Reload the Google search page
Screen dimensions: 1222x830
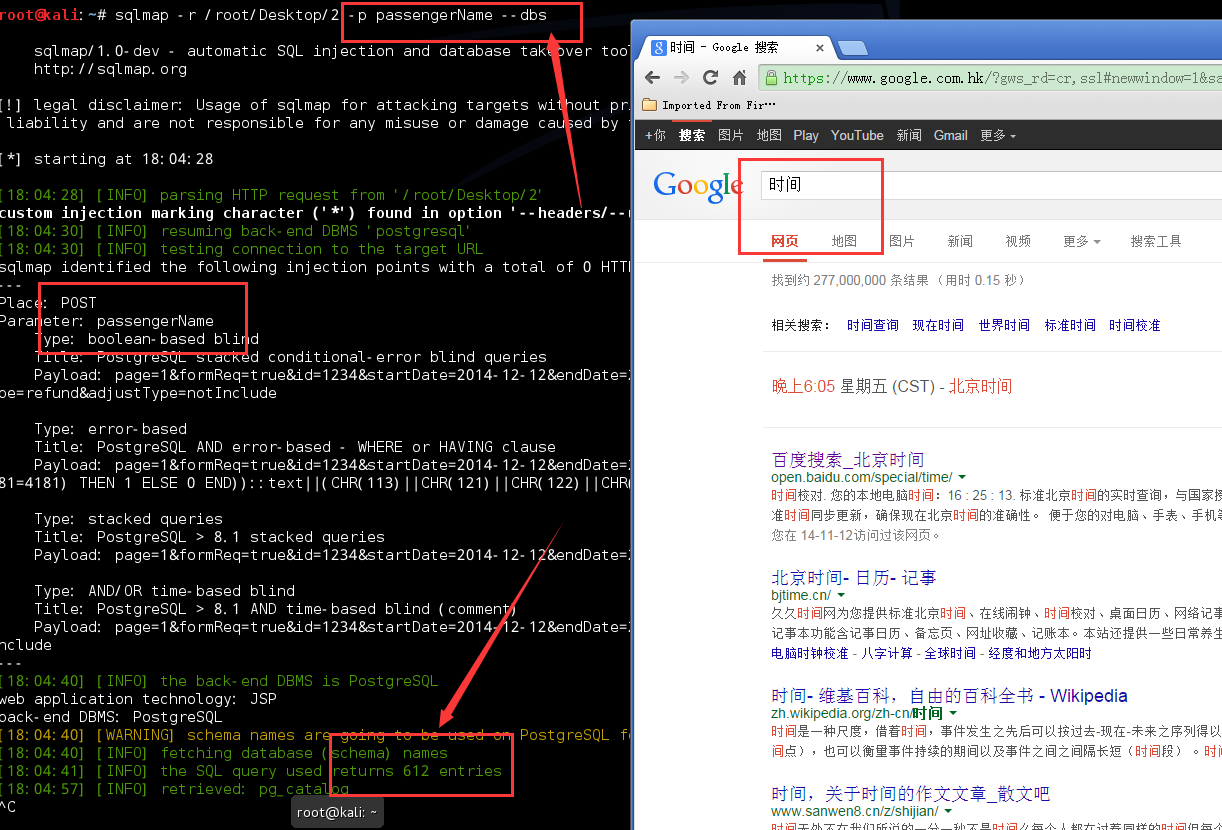[x=711, y=78]
